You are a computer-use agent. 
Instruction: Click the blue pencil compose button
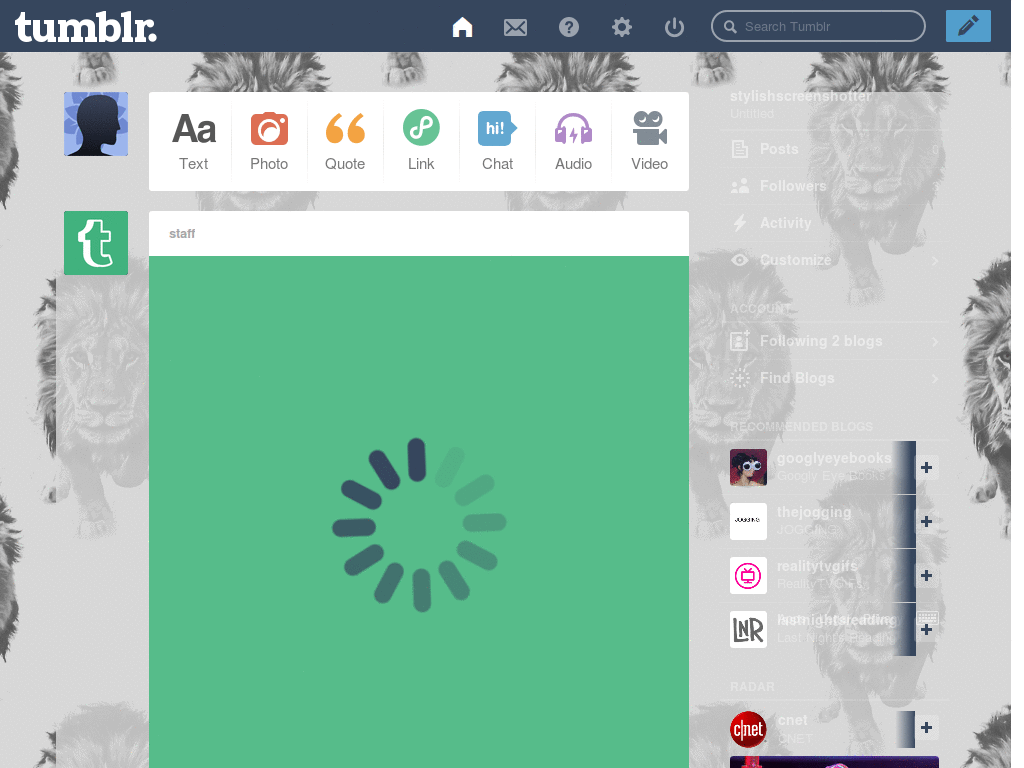click(x=968, y=26)
